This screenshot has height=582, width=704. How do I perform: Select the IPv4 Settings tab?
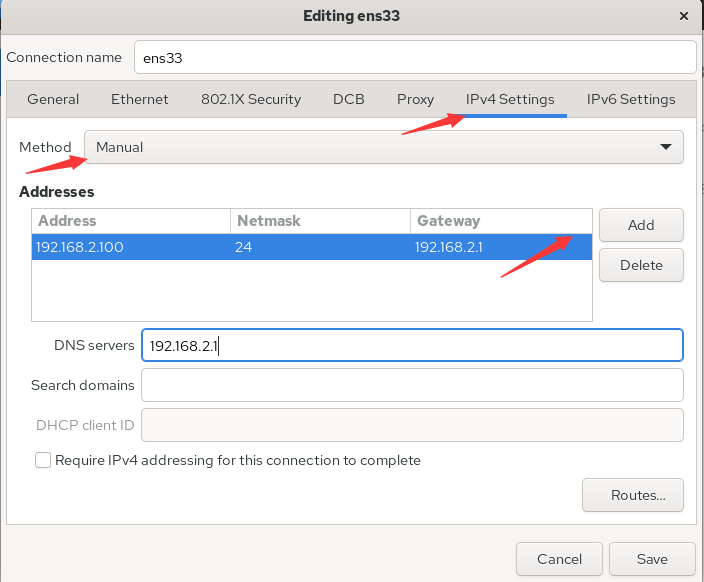click(x=510, y=99)
